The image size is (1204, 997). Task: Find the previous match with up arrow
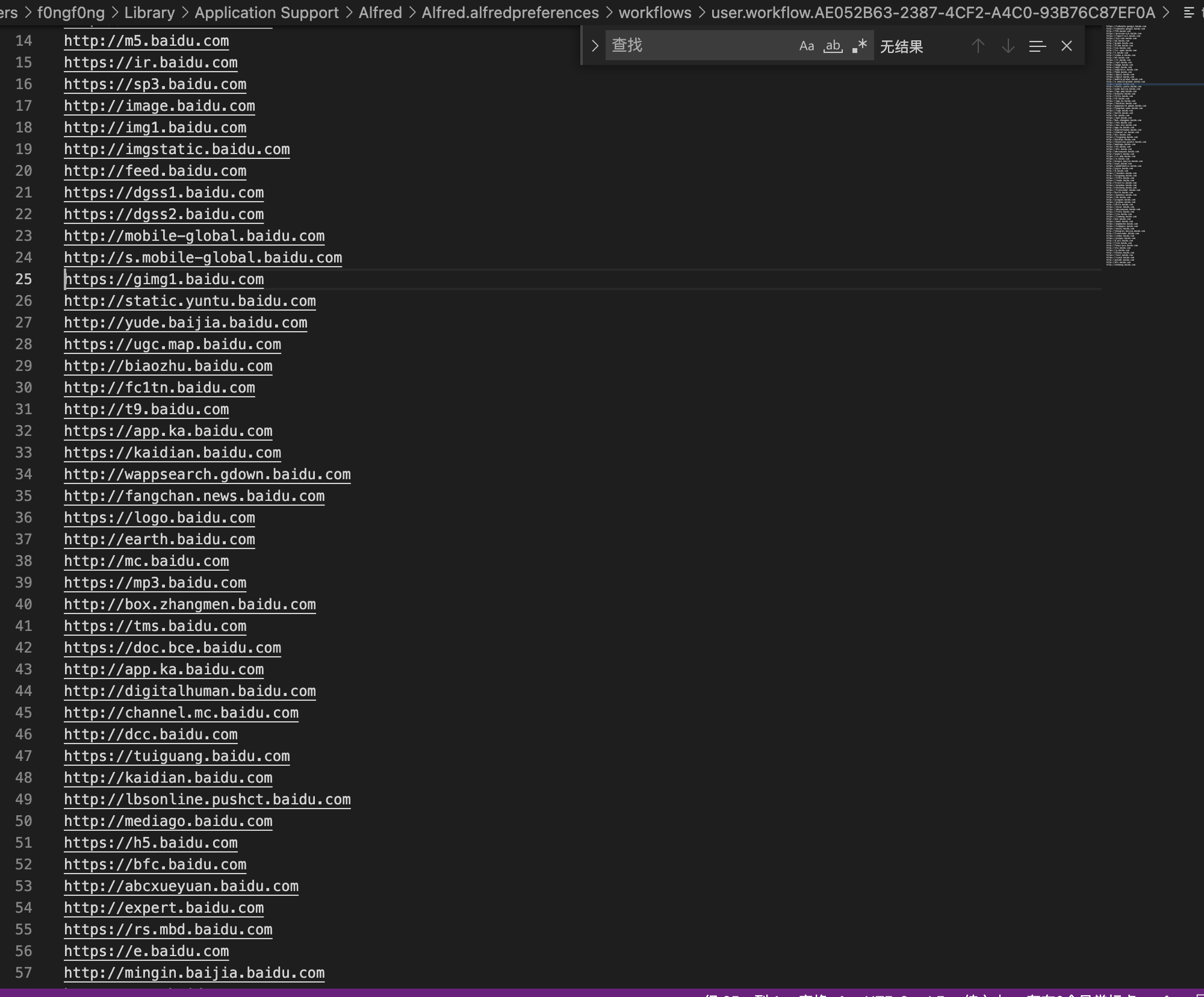pos(978,46)
